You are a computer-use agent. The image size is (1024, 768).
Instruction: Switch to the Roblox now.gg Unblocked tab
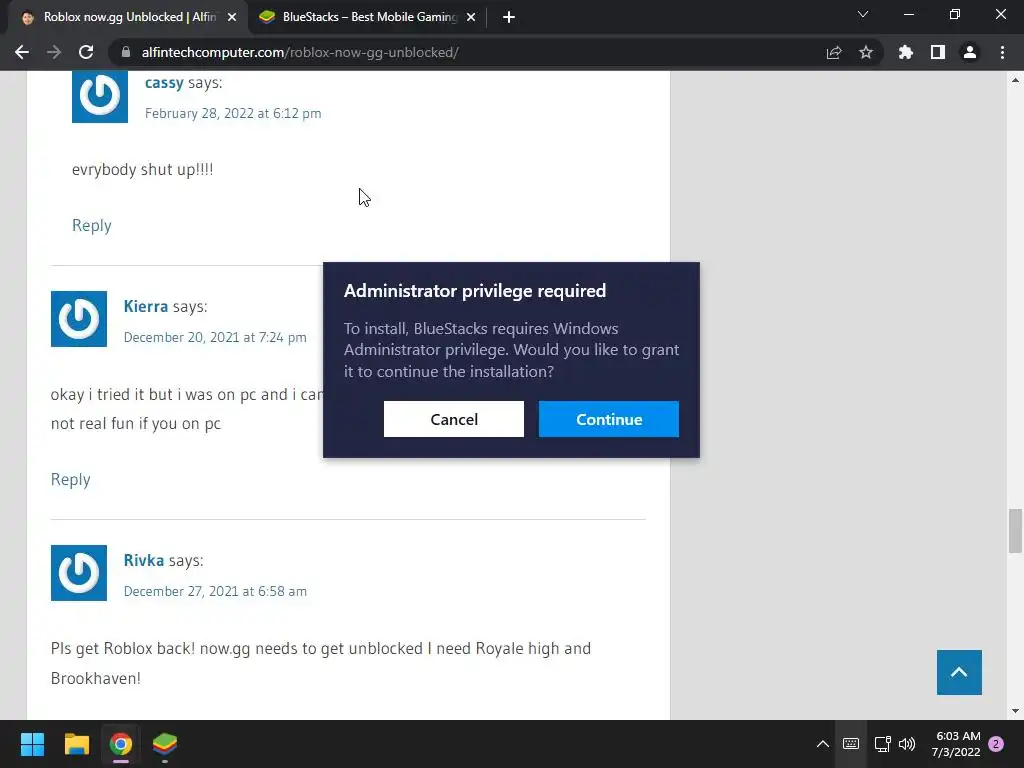coord(129,17)
